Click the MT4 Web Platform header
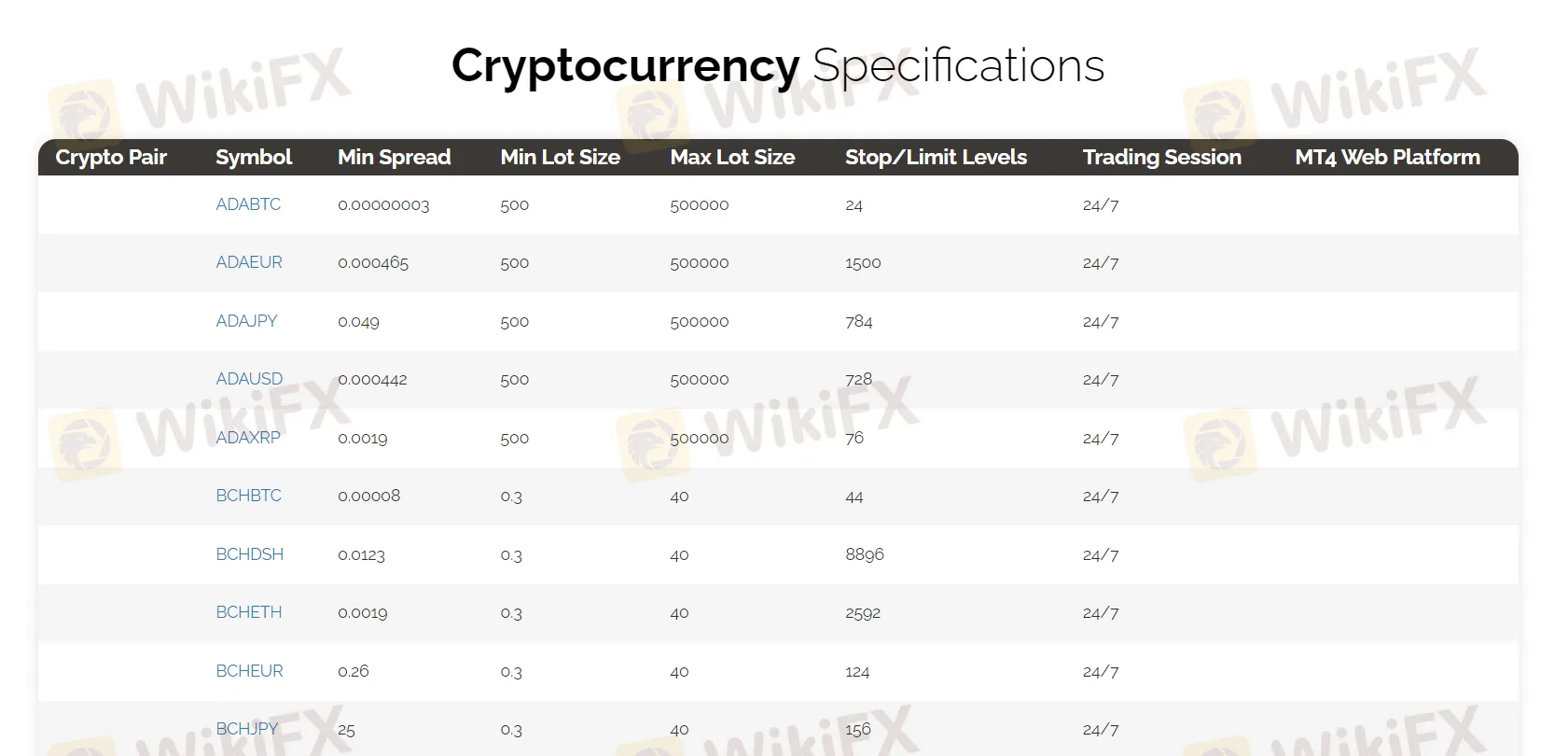Screen dimensions: 1568x756 tap(1387, 157)
